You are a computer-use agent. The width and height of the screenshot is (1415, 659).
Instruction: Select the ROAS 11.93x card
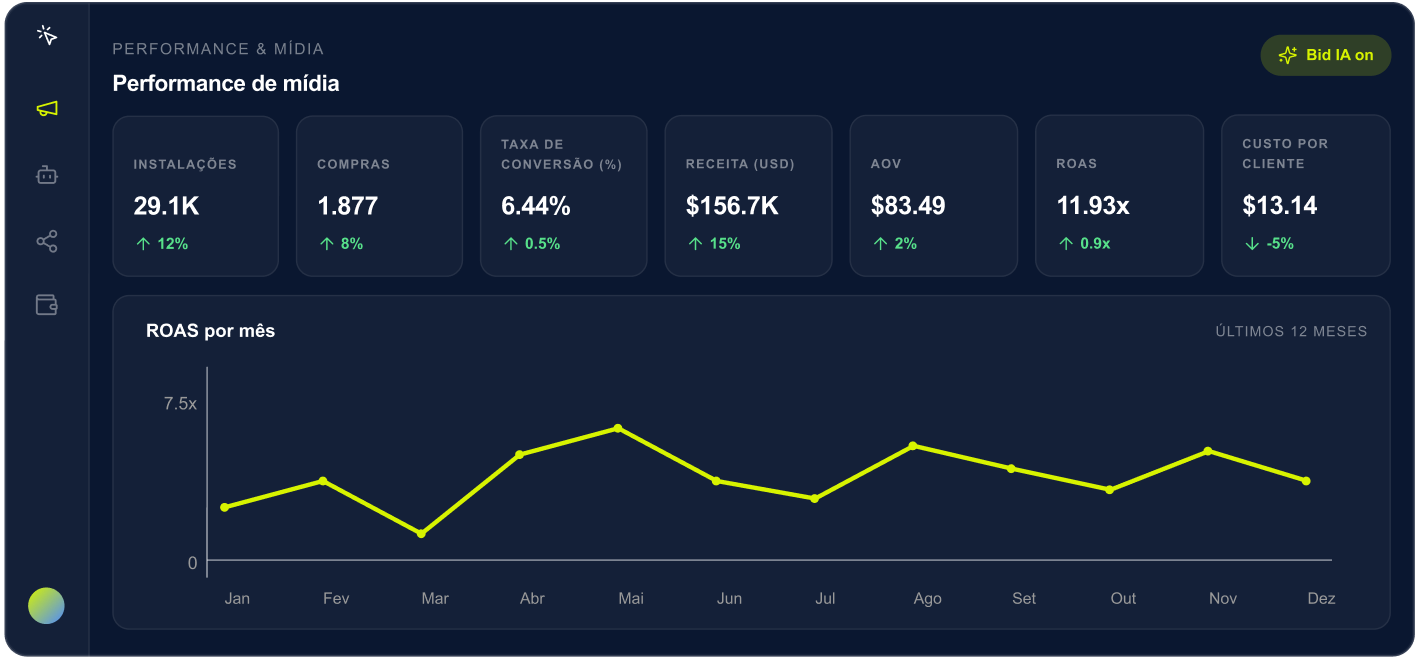[1119, 196]
